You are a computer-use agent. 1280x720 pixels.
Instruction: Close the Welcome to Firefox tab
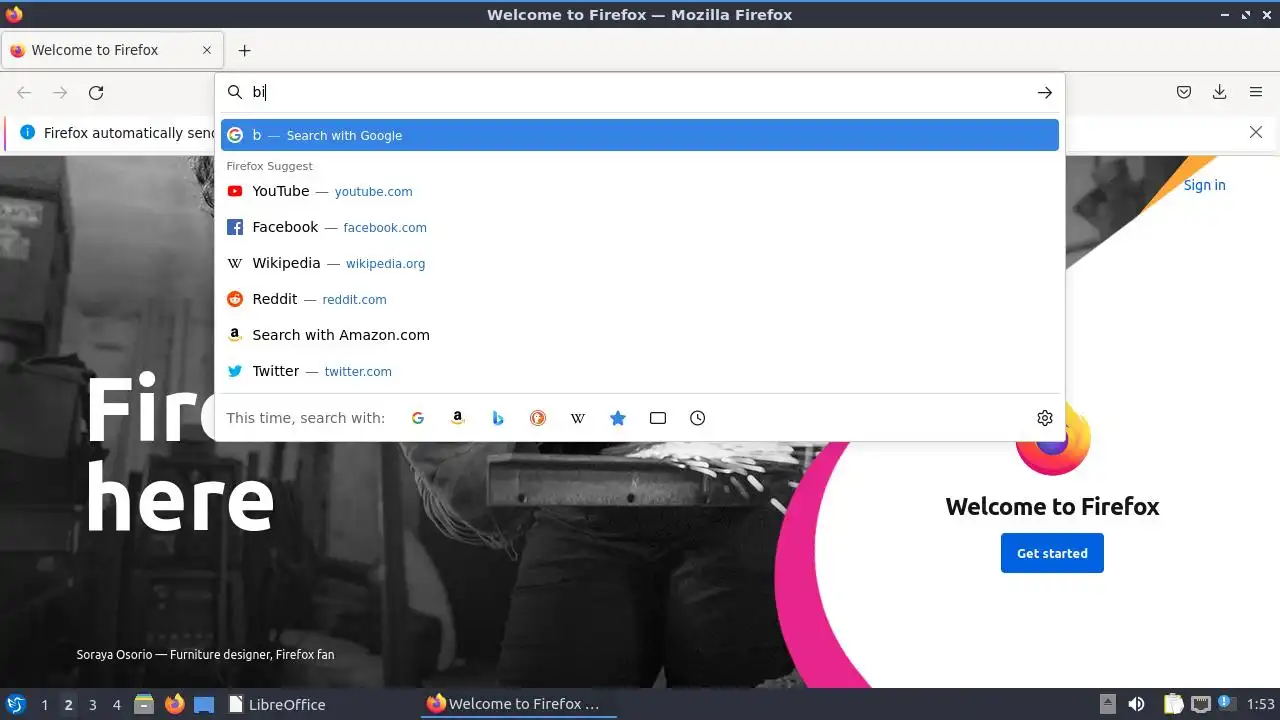207,50
